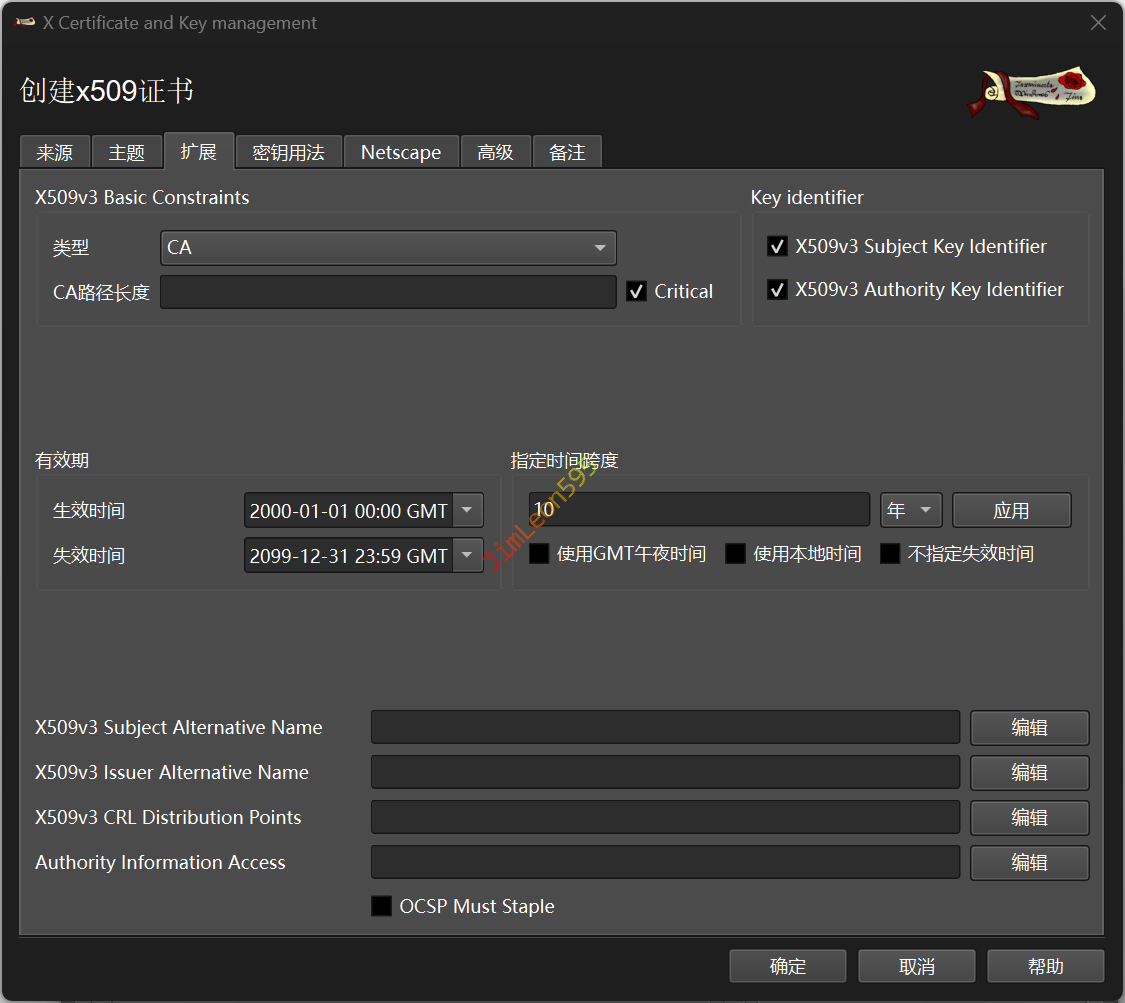Click the CA路径长度 input field
This screenshot has width=1125, height=1003.
click(x=388, y=292)
